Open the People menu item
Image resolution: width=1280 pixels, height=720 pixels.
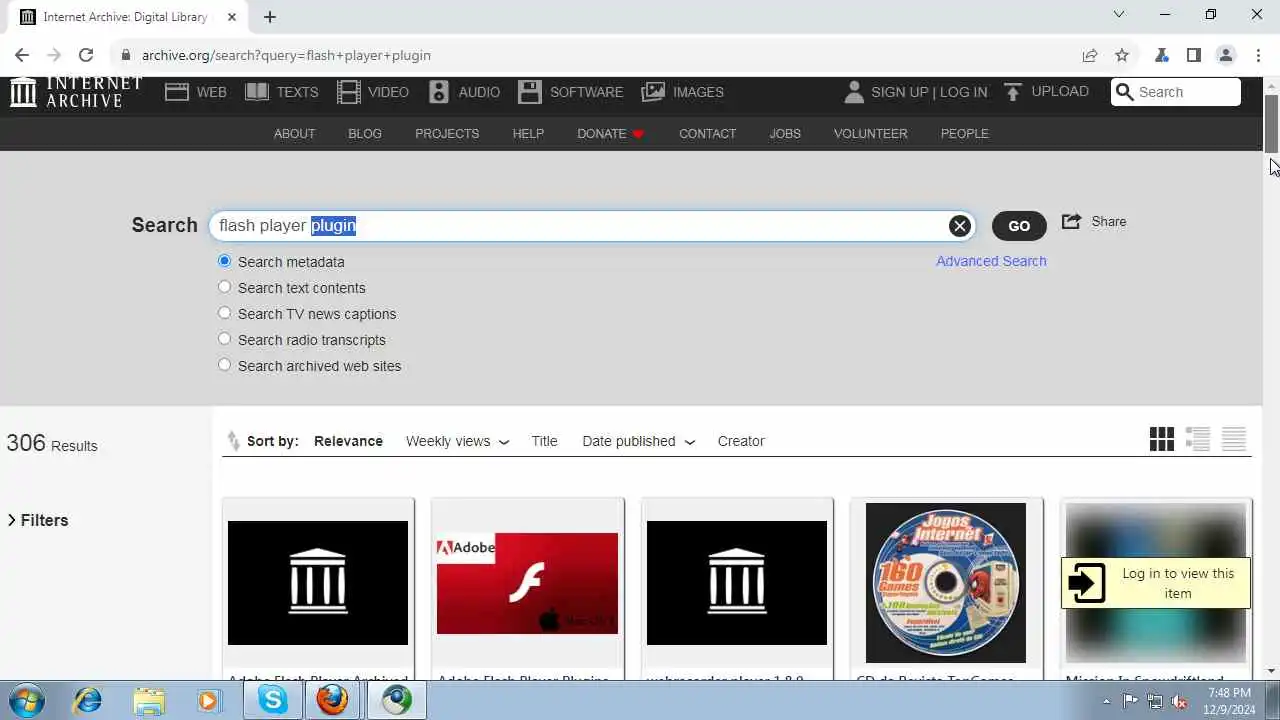(964, 133)
